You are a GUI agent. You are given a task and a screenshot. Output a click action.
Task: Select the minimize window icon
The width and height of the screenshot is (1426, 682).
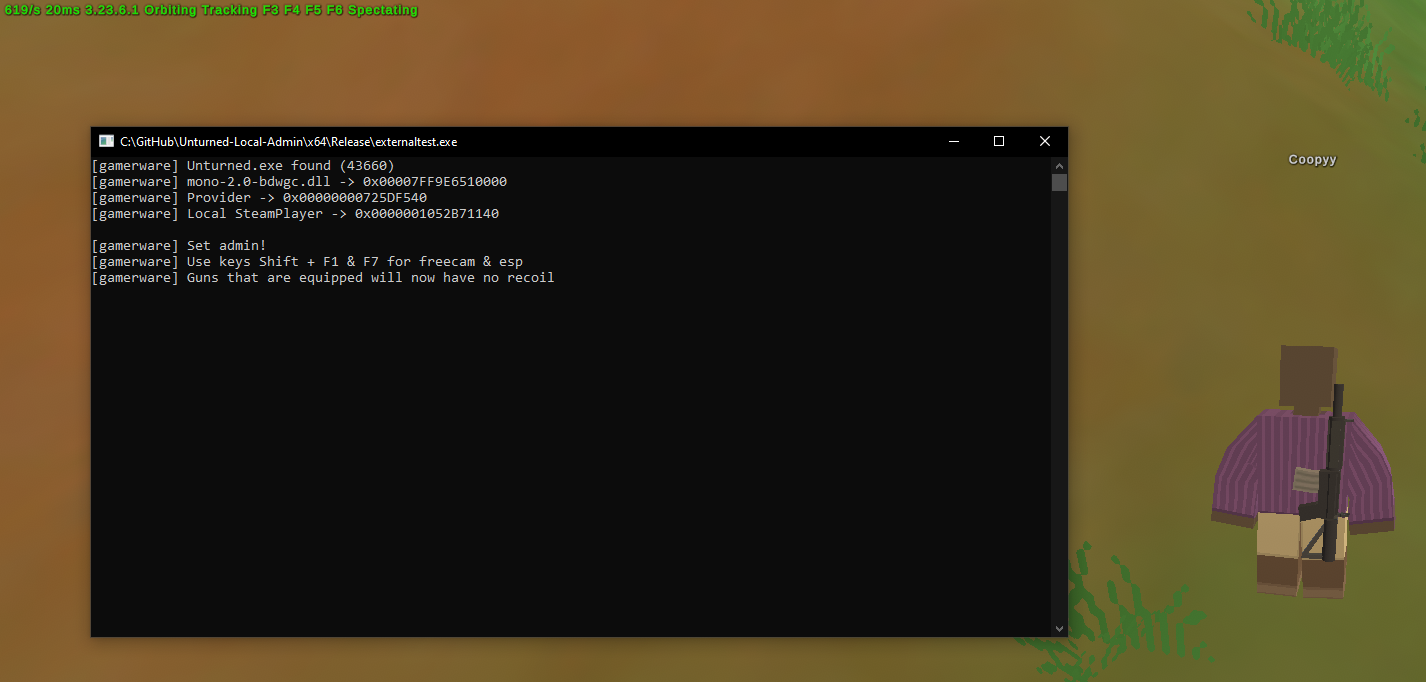953,141
